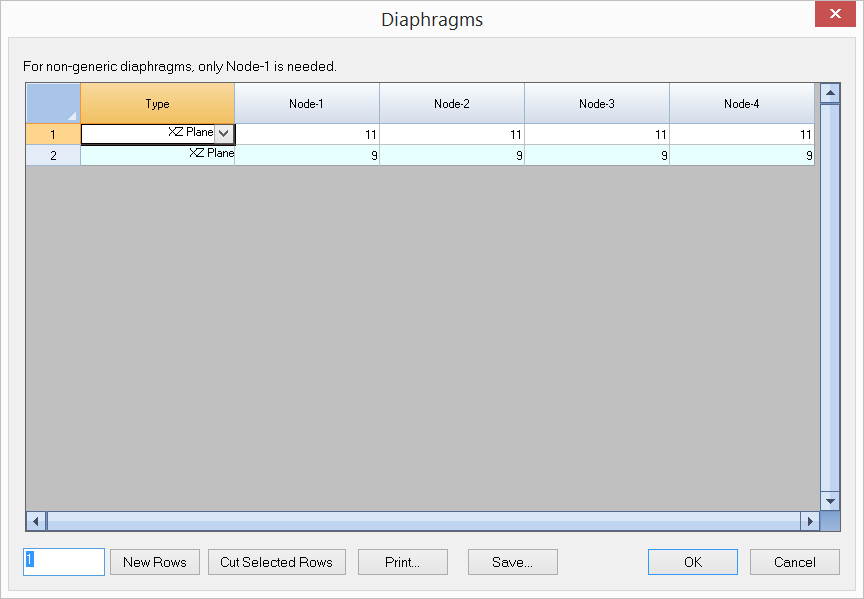Click the Node-4 cell in row 1
The width and height of the screenshot is (864, 599).
pos(741,133)
